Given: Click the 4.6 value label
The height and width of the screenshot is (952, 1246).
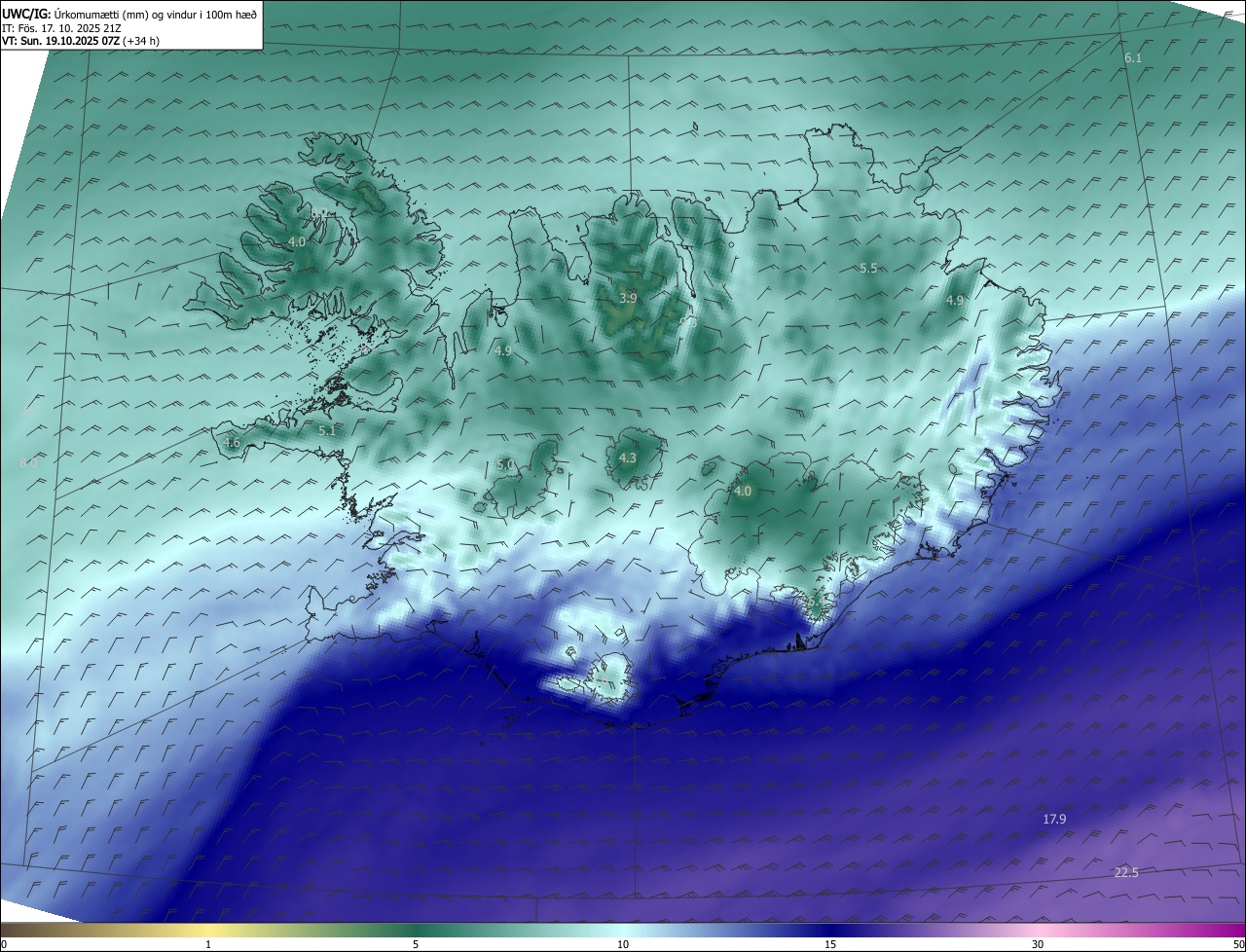Looking at the screenshot, I should (x=232, y=443).
